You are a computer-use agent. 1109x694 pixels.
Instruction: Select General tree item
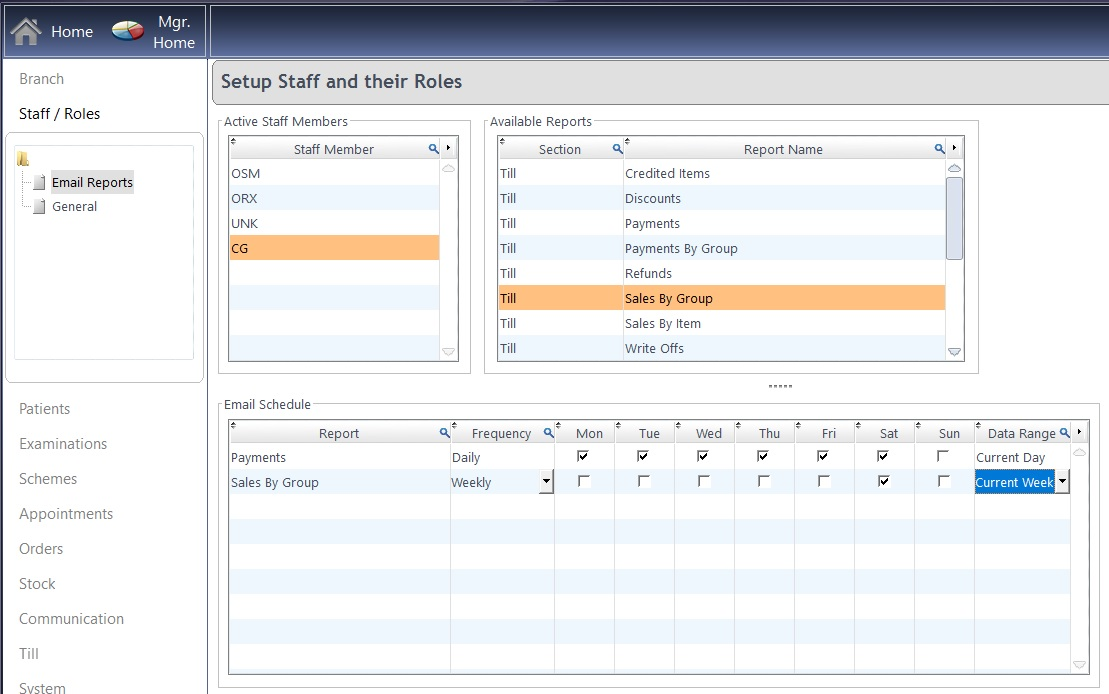74,207
